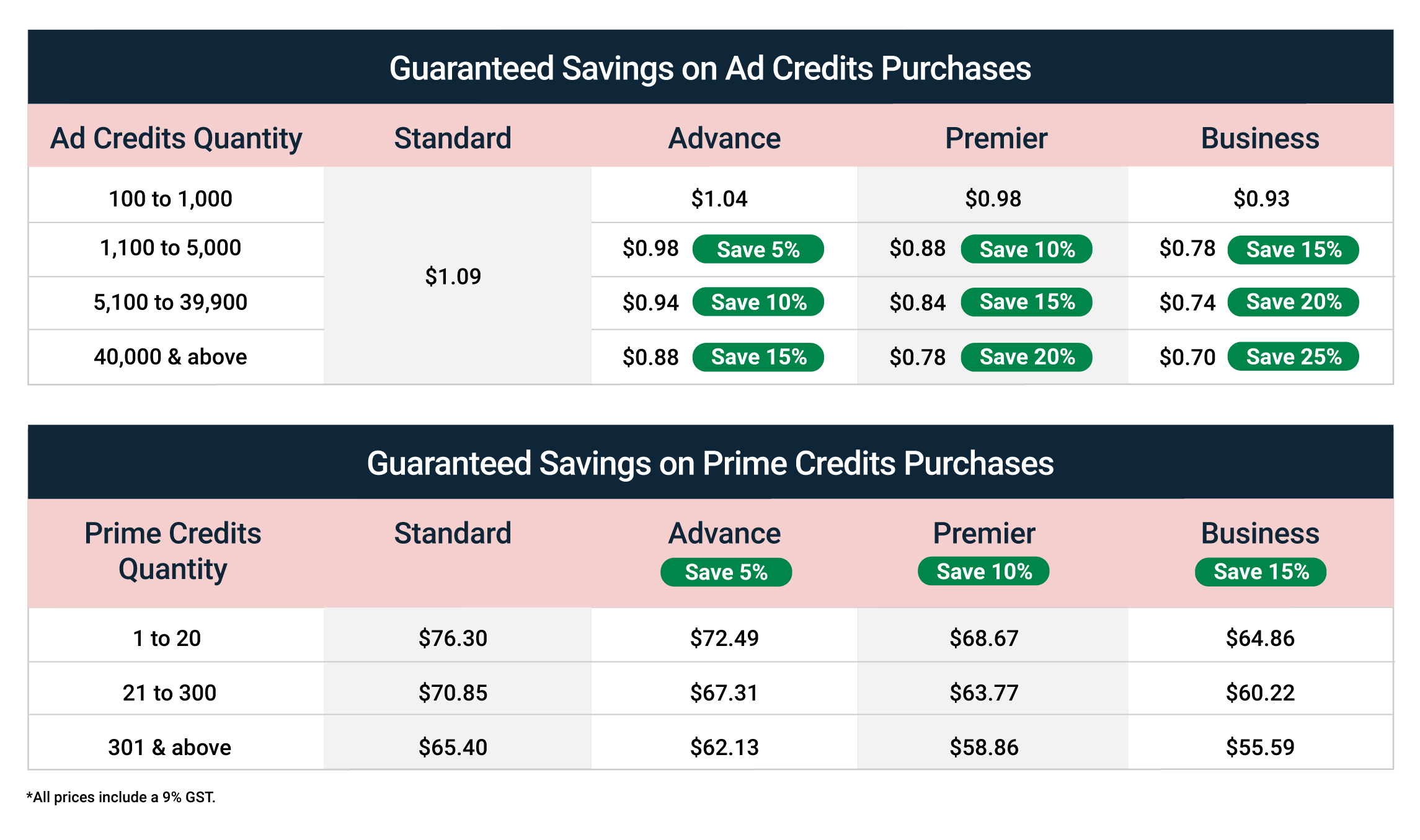Click the 'Save 10%' badge in the Advance 5,100 row
This screenshot has height=840, width=1420.
click(758, 302)
